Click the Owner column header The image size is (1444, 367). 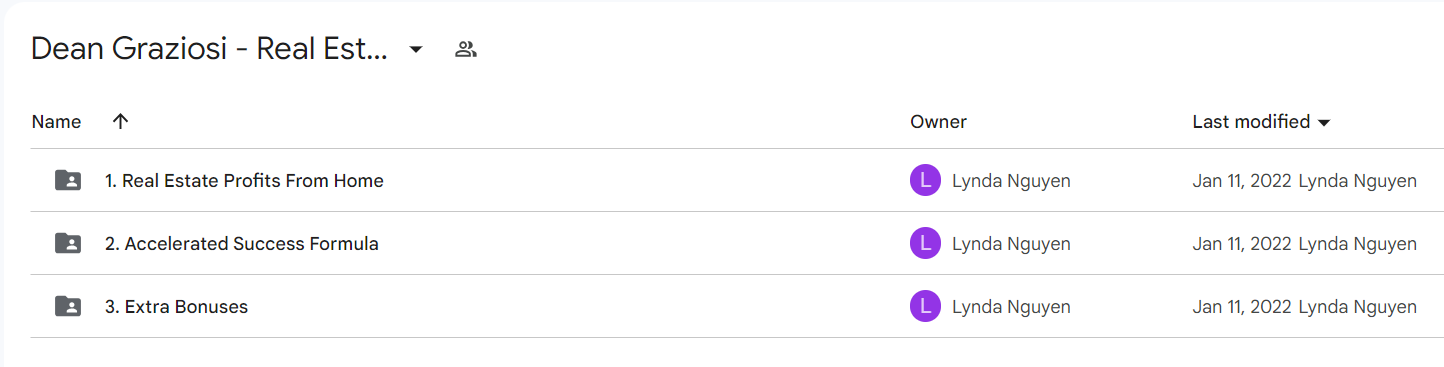[938, 122]
